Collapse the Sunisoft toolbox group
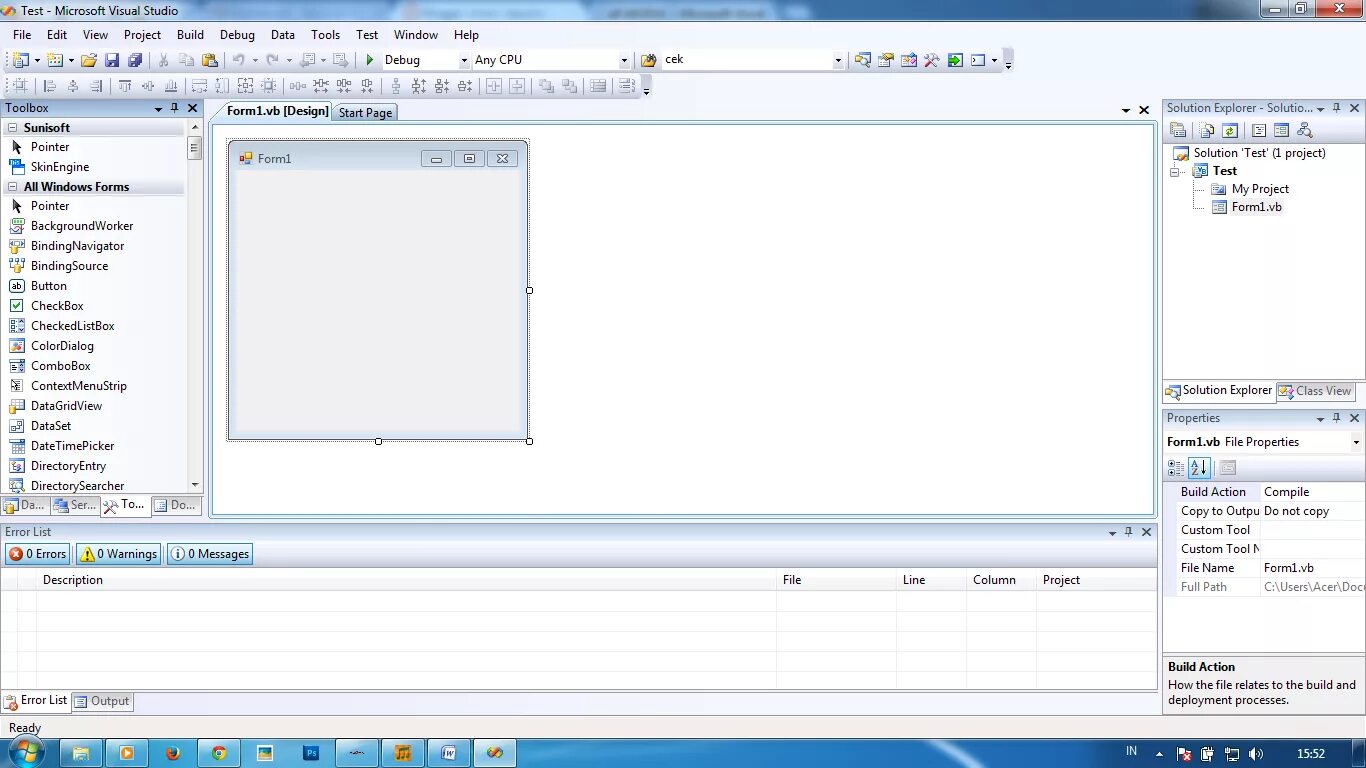This screenshot has width=1366, height=768. (13, 128)
